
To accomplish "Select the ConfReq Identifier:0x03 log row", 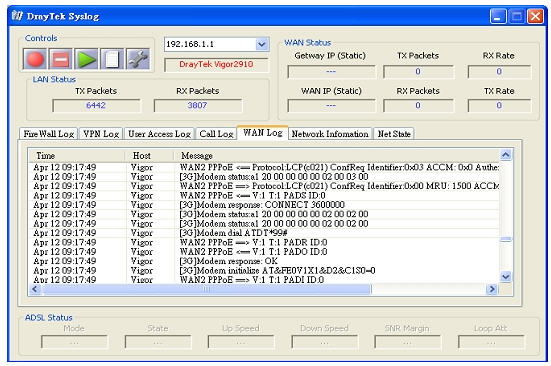I will (x=264, y=167).
